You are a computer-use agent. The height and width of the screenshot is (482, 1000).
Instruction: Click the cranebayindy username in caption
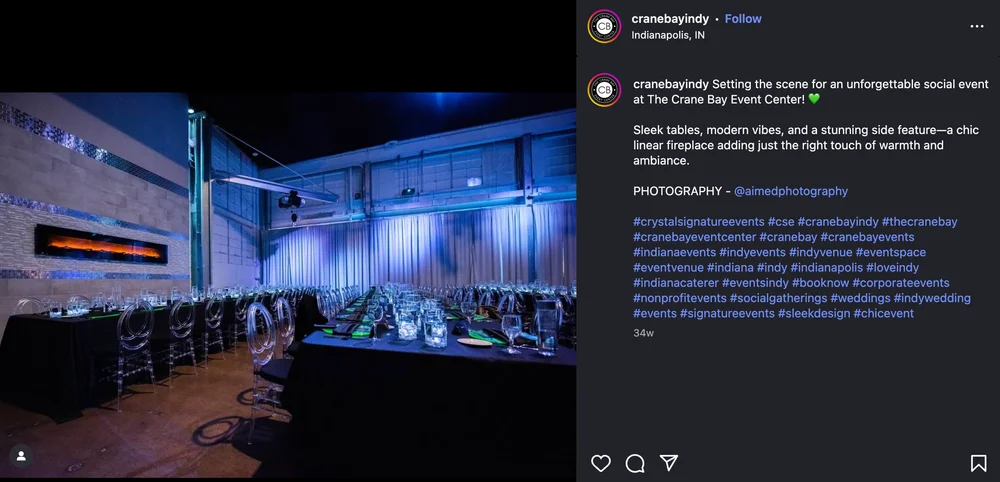(x=671, y=85)
